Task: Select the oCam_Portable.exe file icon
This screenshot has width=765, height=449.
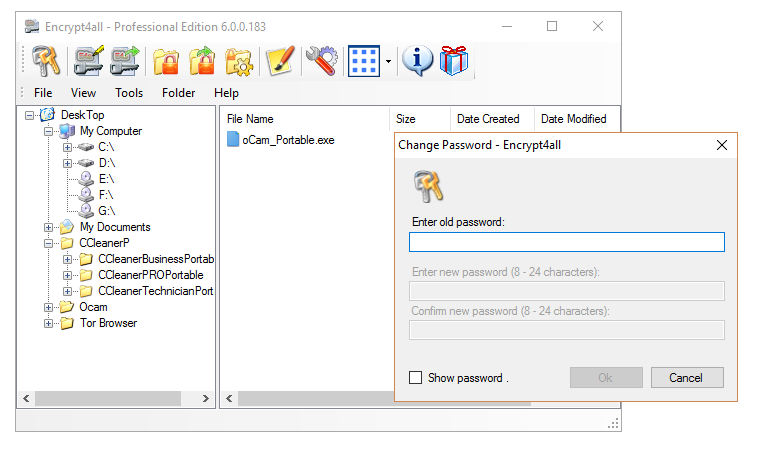Action: (x=233, y=140)
